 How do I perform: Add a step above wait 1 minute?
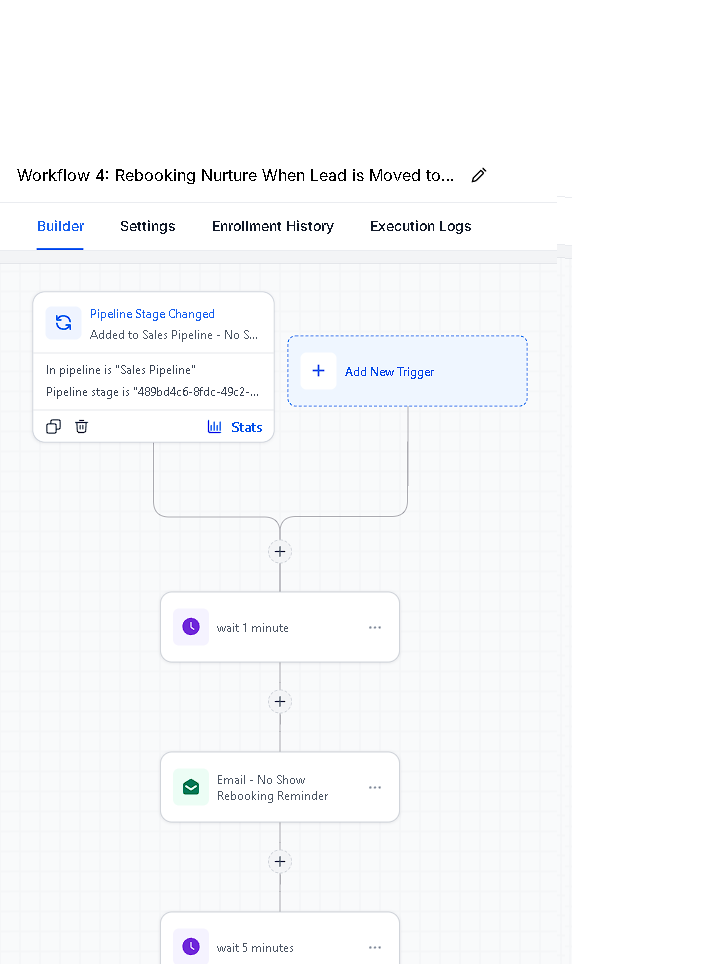pos(280,551)
